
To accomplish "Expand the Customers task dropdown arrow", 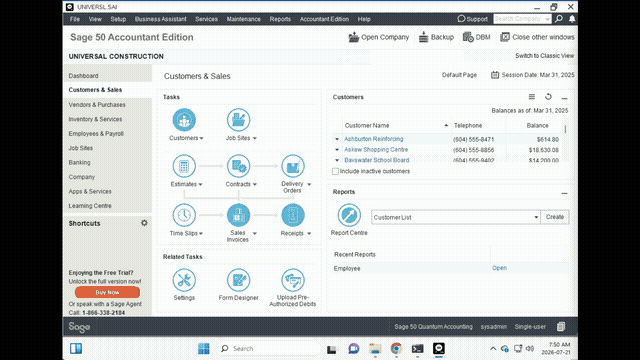I will tap(201, 138).
